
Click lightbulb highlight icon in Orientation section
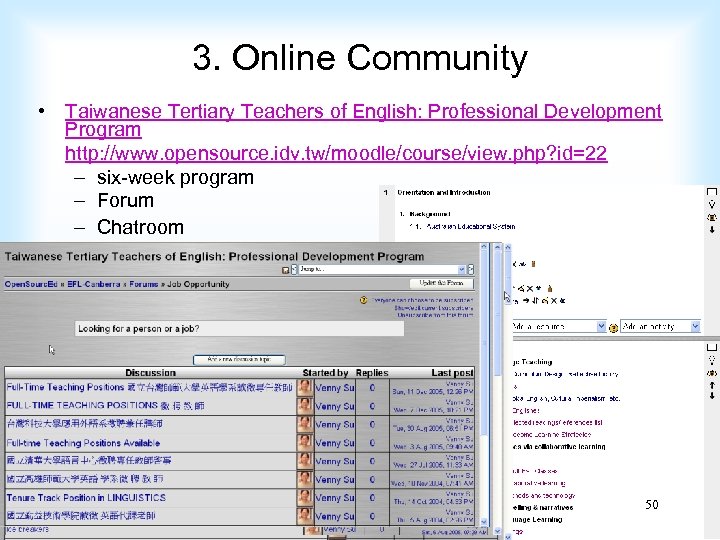(712, 204)
